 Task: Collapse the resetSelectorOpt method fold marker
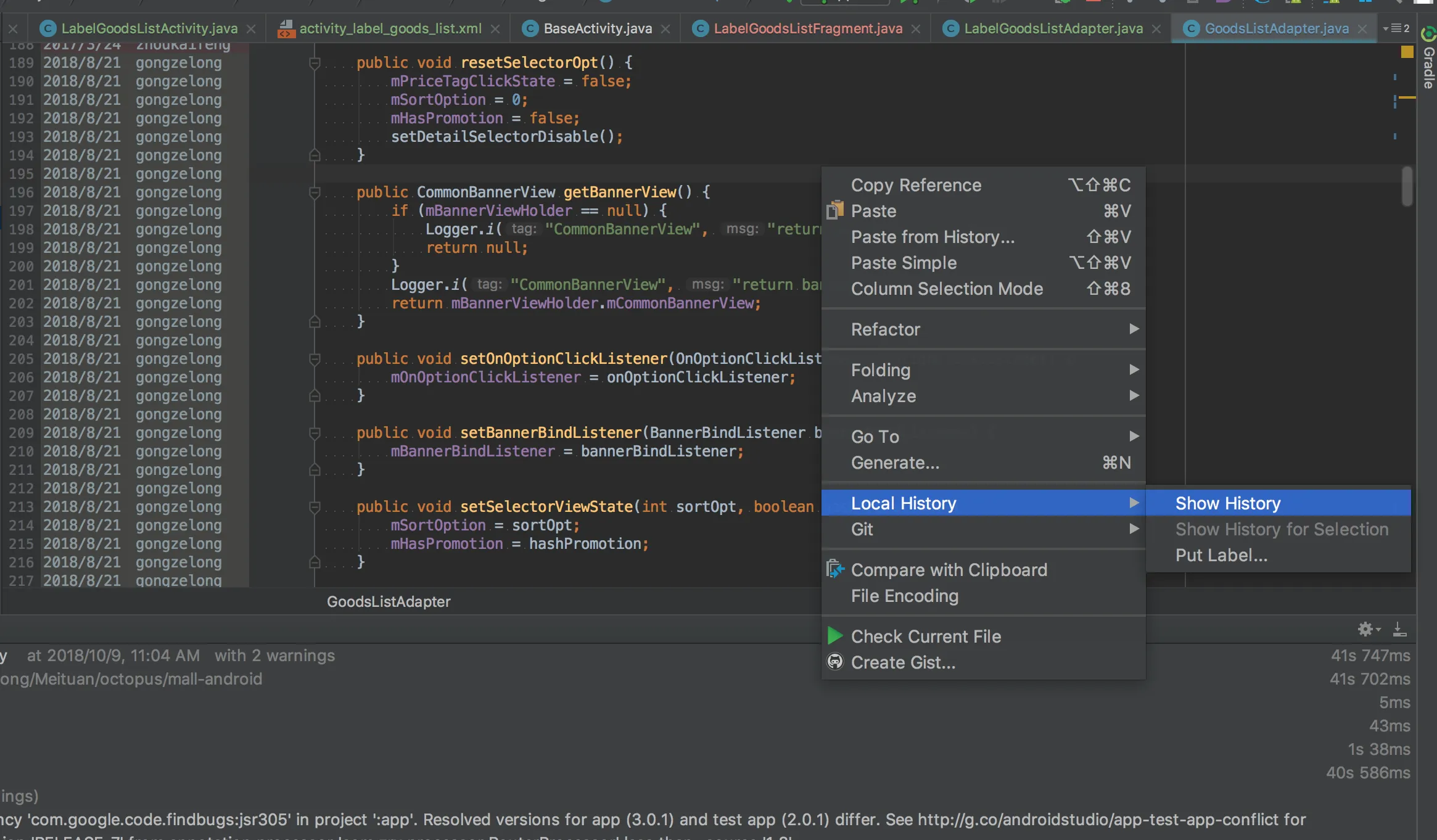[x=315, y=62]
